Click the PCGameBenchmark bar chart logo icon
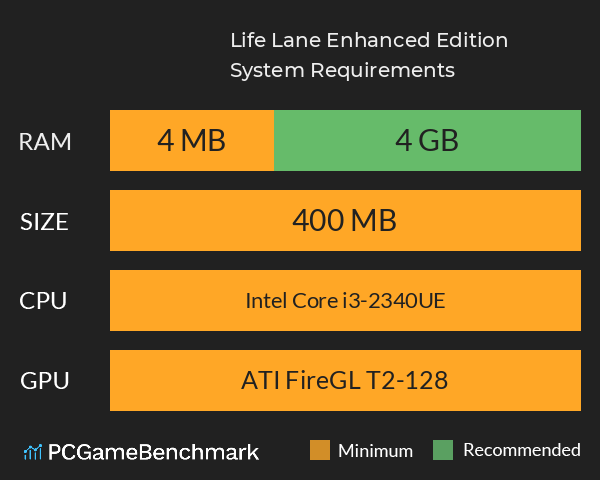 click(x=32, y=452)
